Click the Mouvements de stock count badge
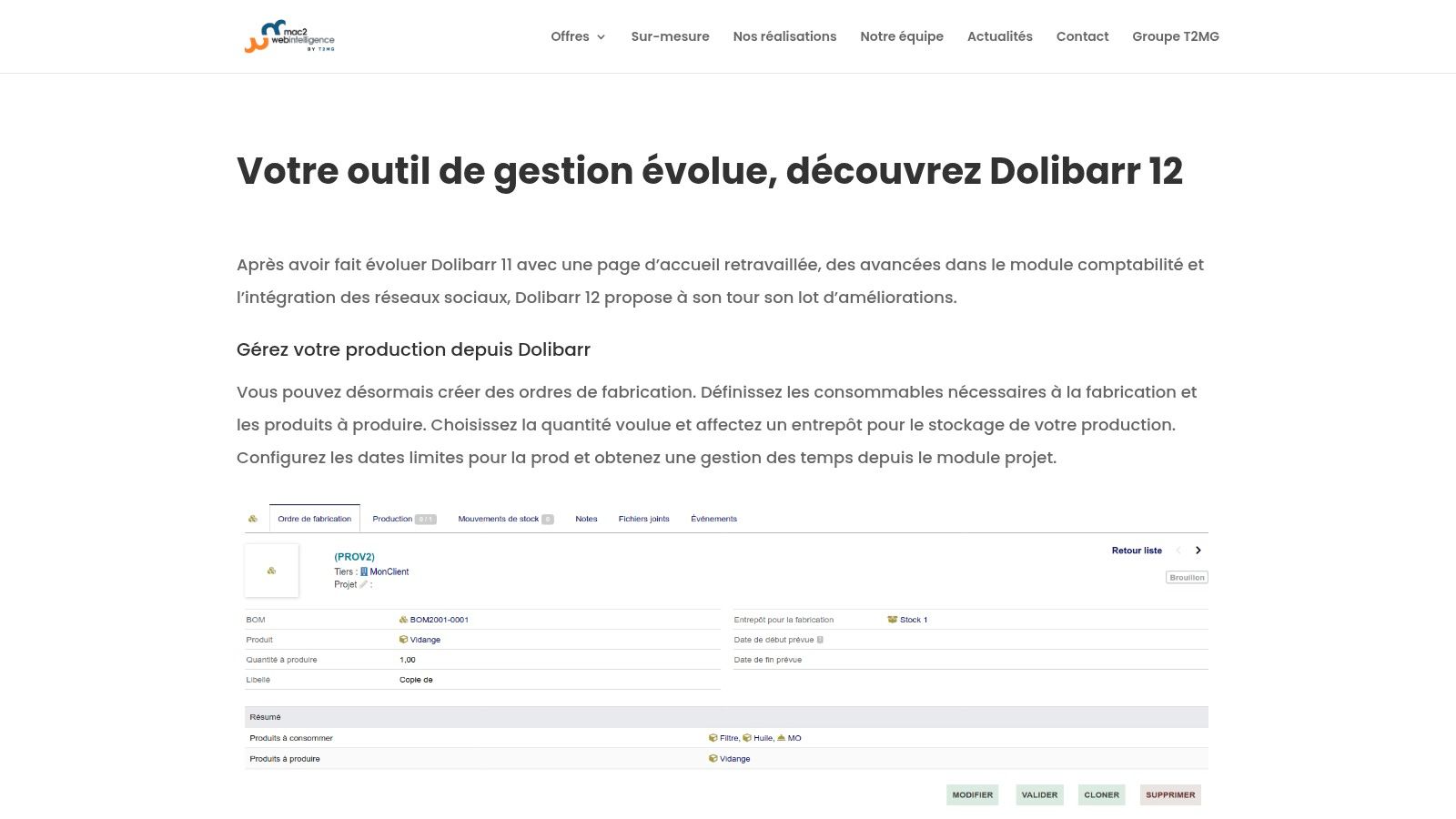 548,520
